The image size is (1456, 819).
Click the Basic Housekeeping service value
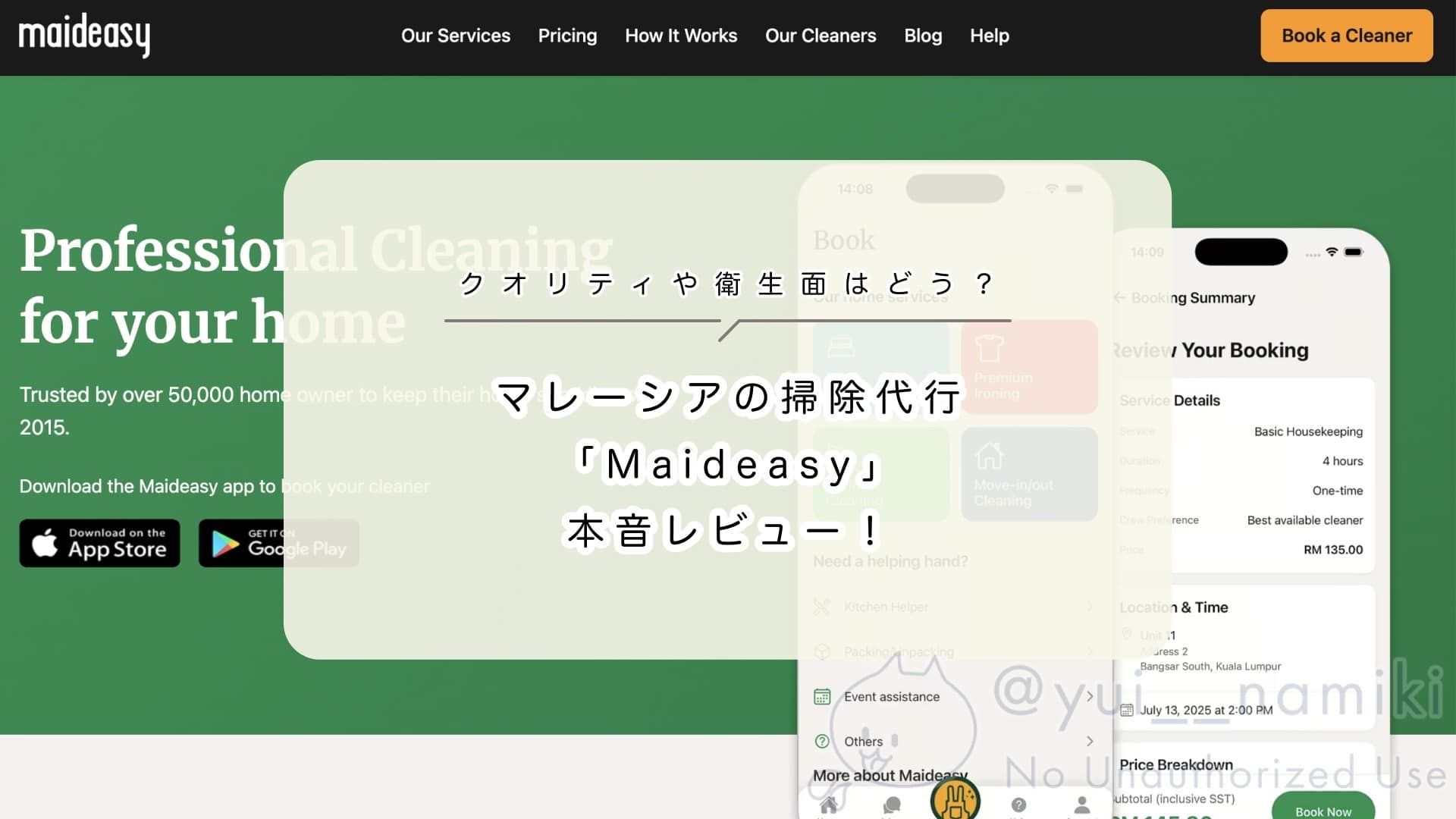pos(1308,431)
